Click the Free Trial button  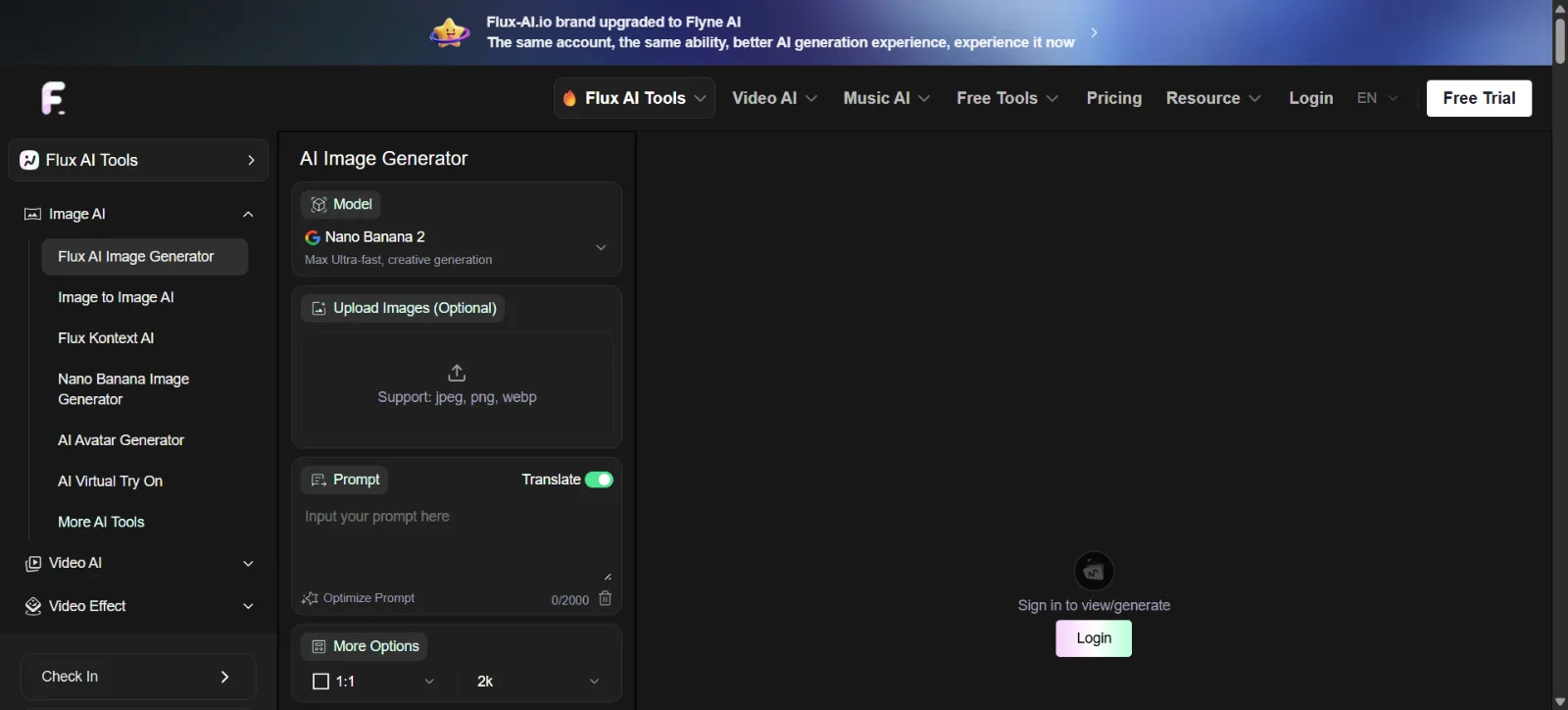[x=1479, y=98]
